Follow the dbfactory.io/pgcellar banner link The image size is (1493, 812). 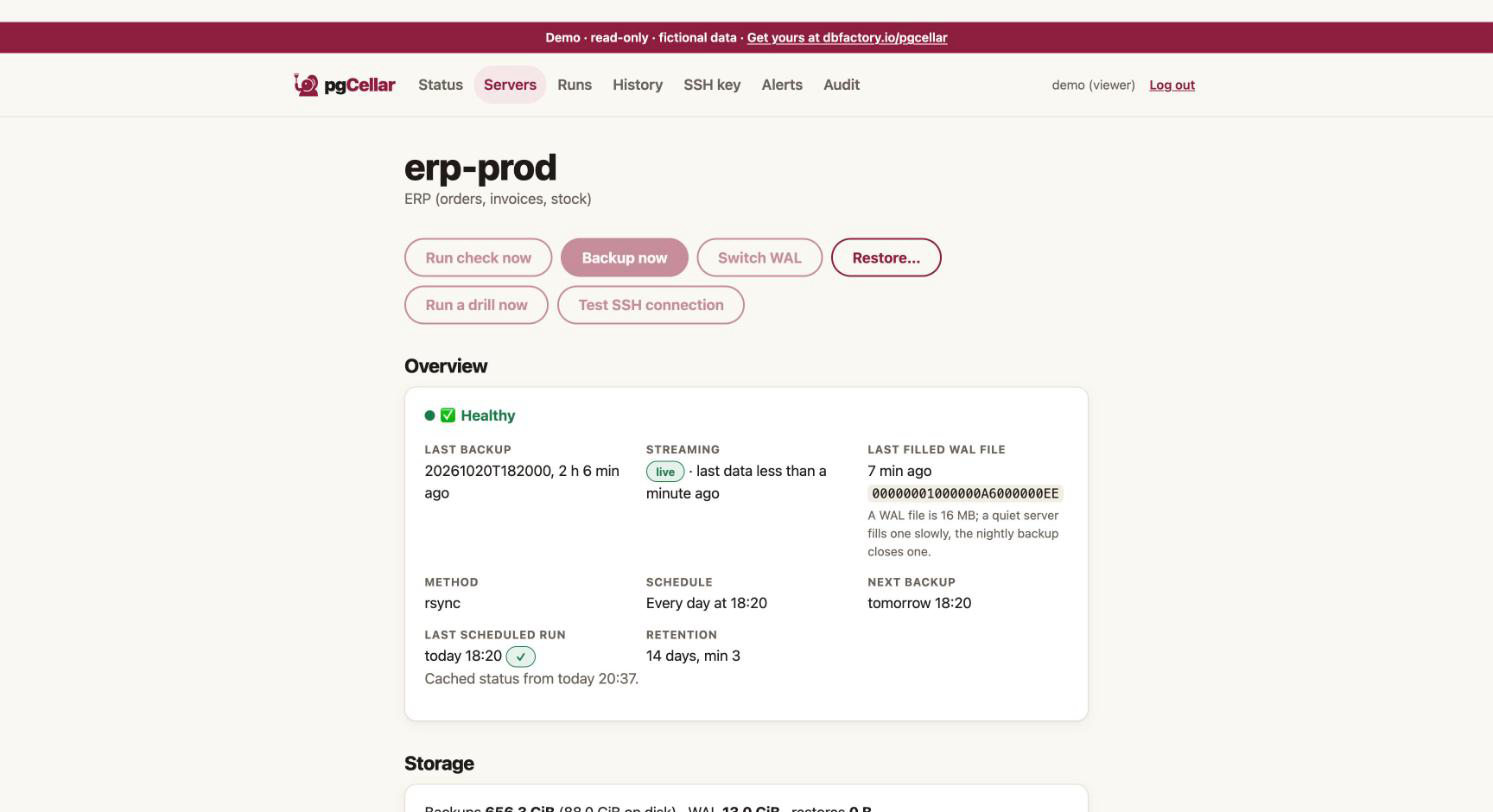pyautogui.click(x=847, y=38)
